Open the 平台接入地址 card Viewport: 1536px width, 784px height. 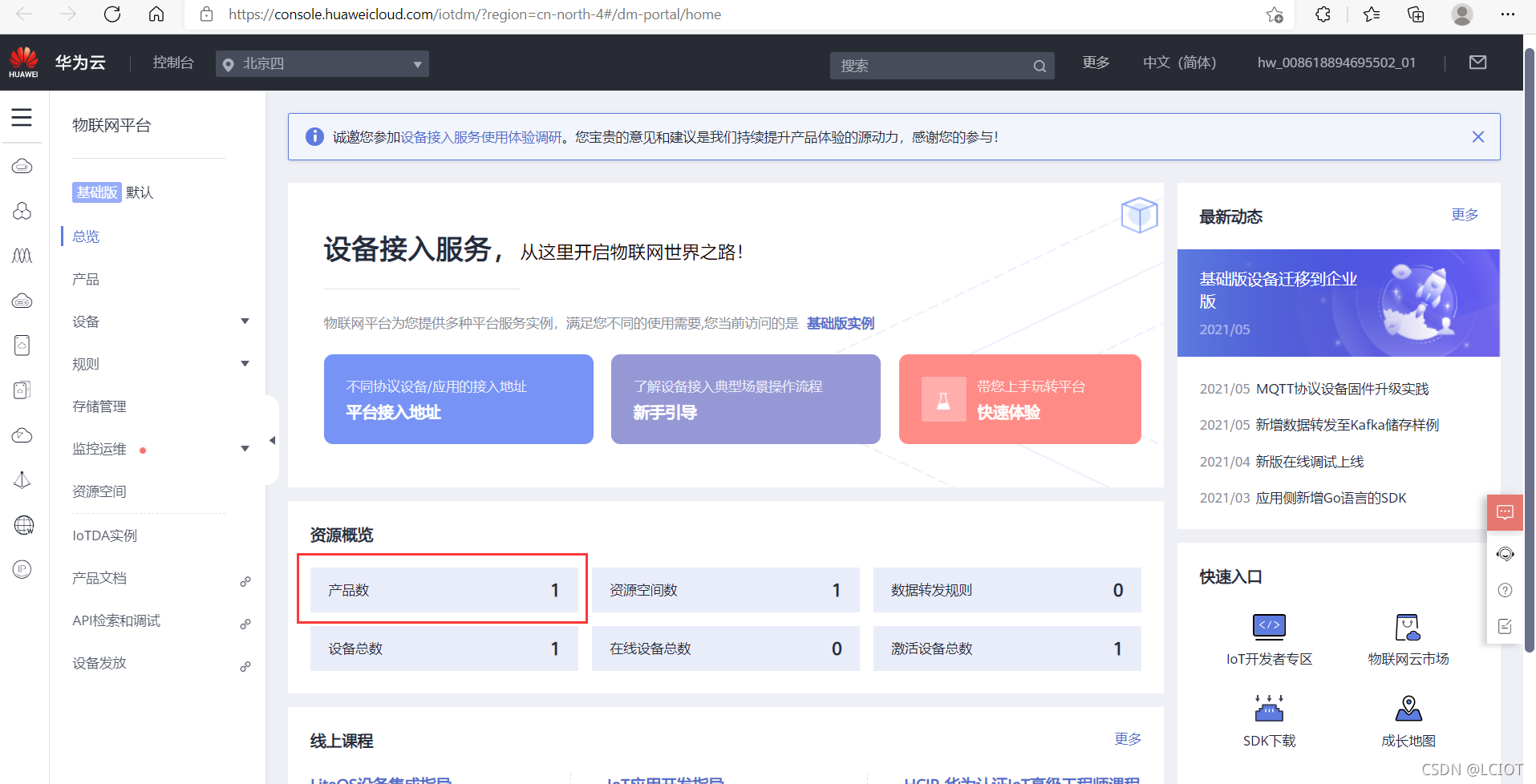[x=459, y=399]
